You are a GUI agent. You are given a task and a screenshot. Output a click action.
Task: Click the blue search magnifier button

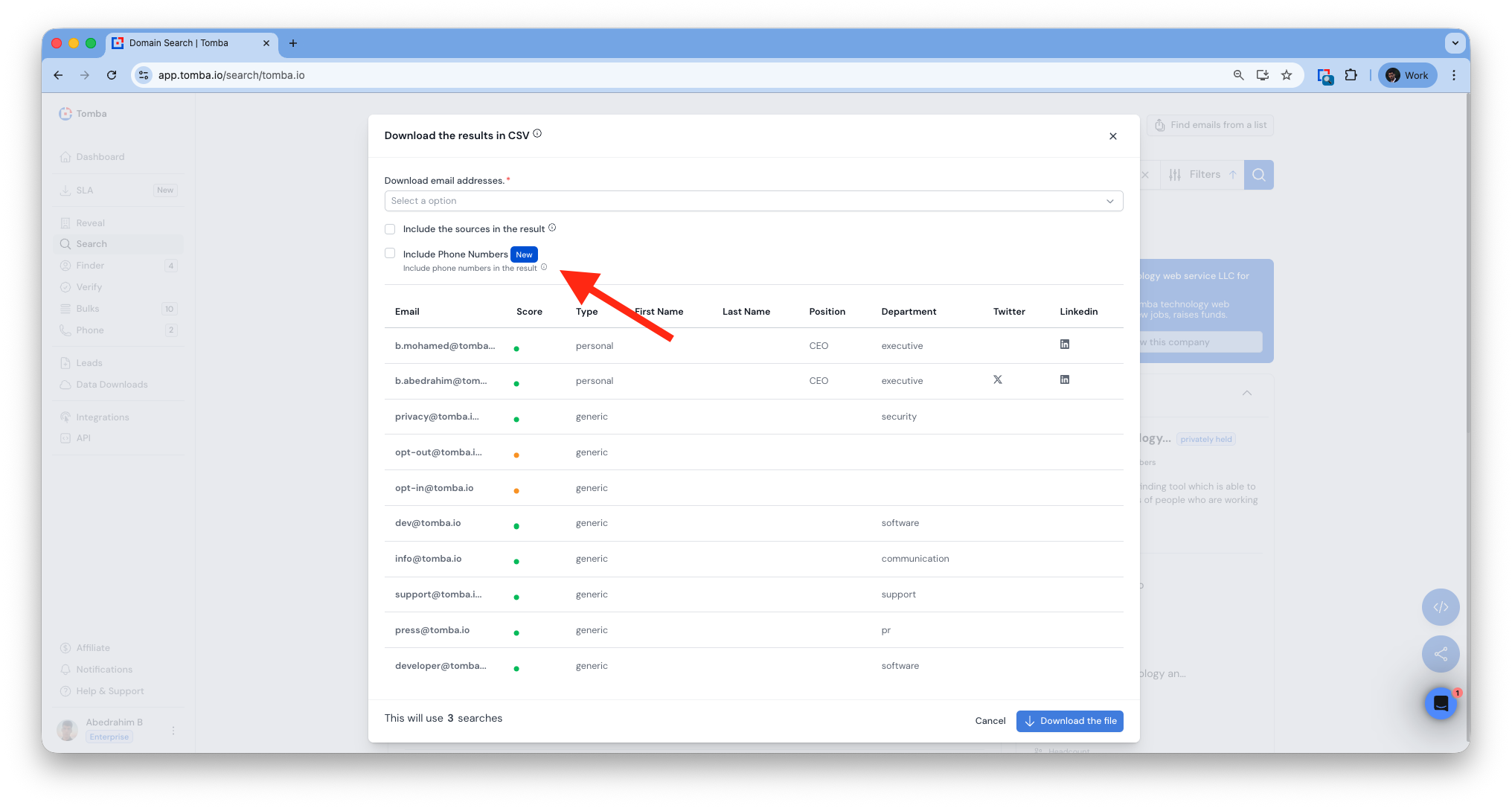tap(1258, 175)
